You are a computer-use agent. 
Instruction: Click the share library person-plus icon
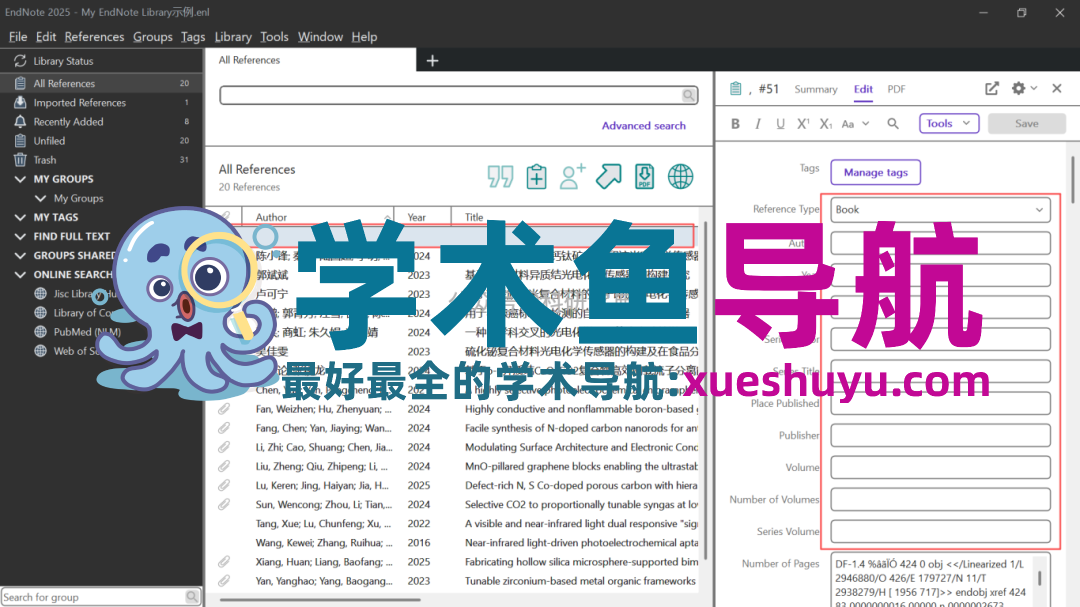(572, 176)
